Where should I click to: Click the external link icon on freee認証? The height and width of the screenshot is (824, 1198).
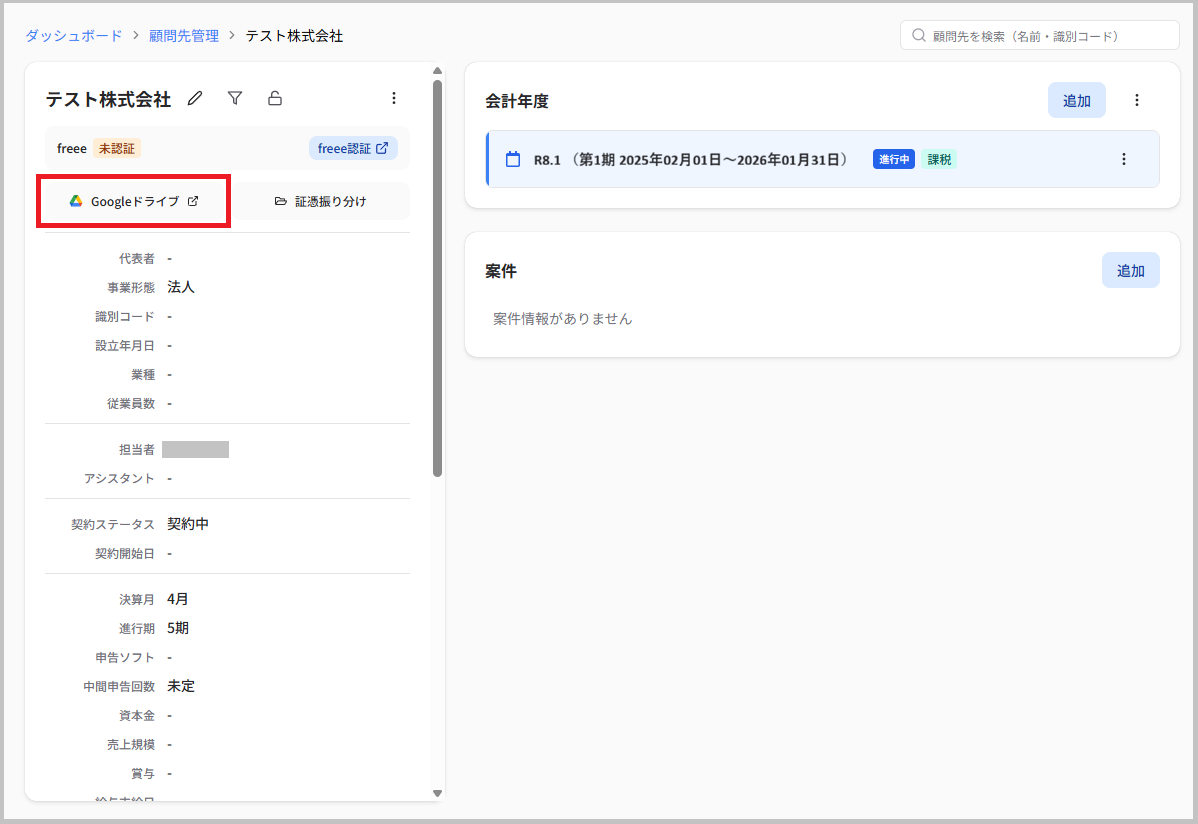click(382, 148)
